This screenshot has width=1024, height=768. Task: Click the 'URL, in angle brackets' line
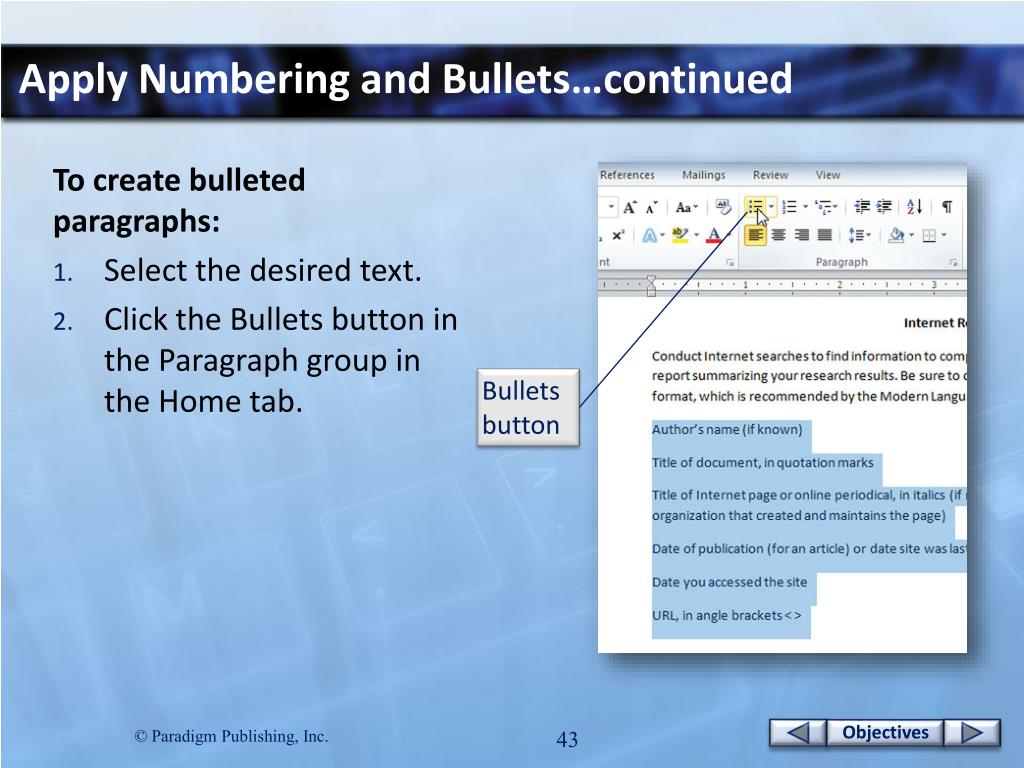(726, 616)
